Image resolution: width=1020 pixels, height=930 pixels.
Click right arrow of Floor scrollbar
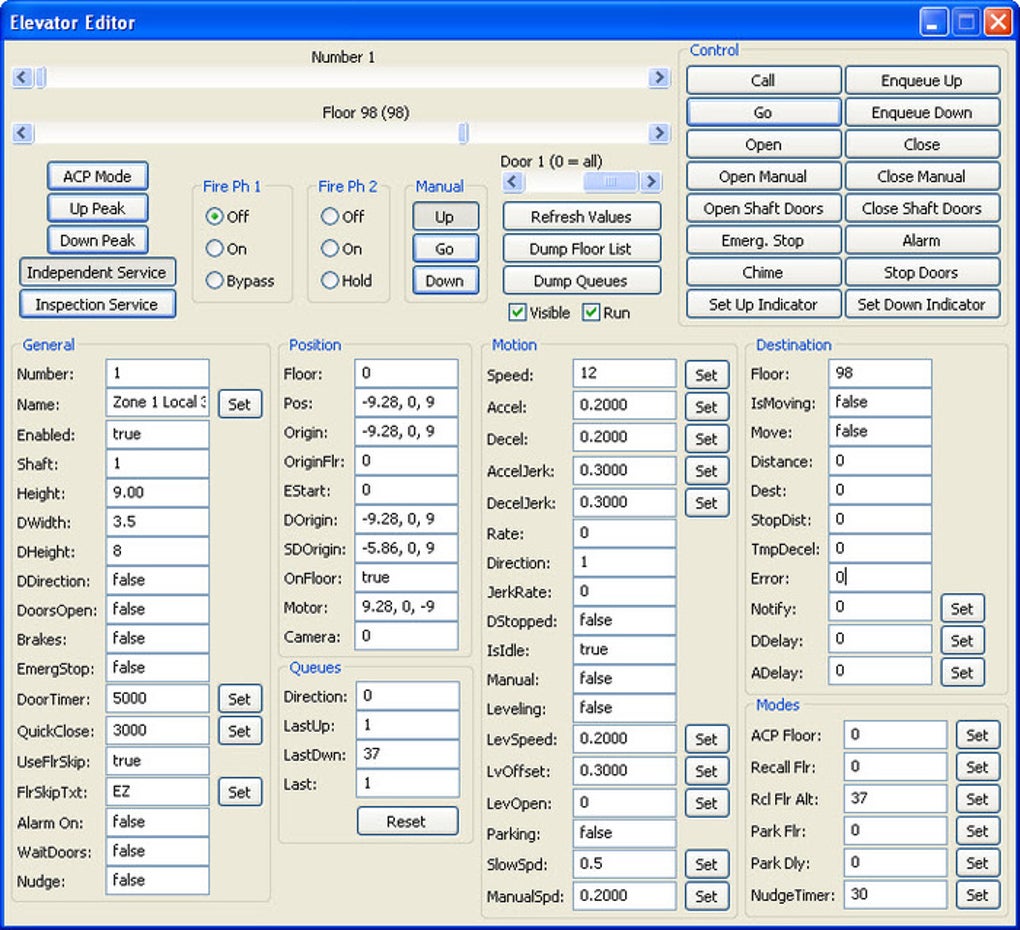[659, 133]
